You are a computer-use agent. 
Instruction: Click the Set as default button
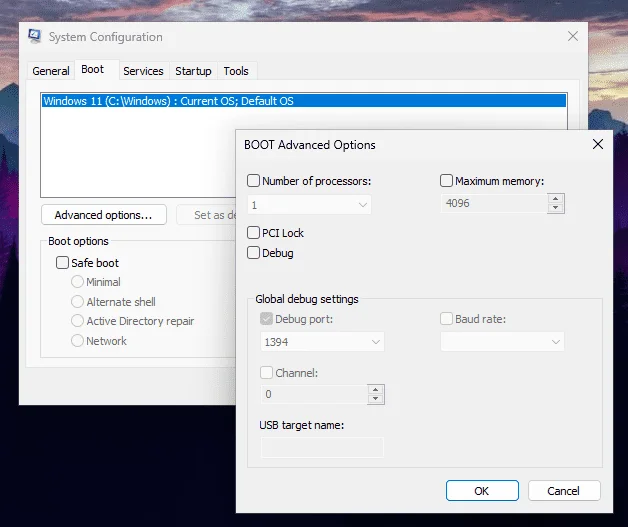pos(206,215)
